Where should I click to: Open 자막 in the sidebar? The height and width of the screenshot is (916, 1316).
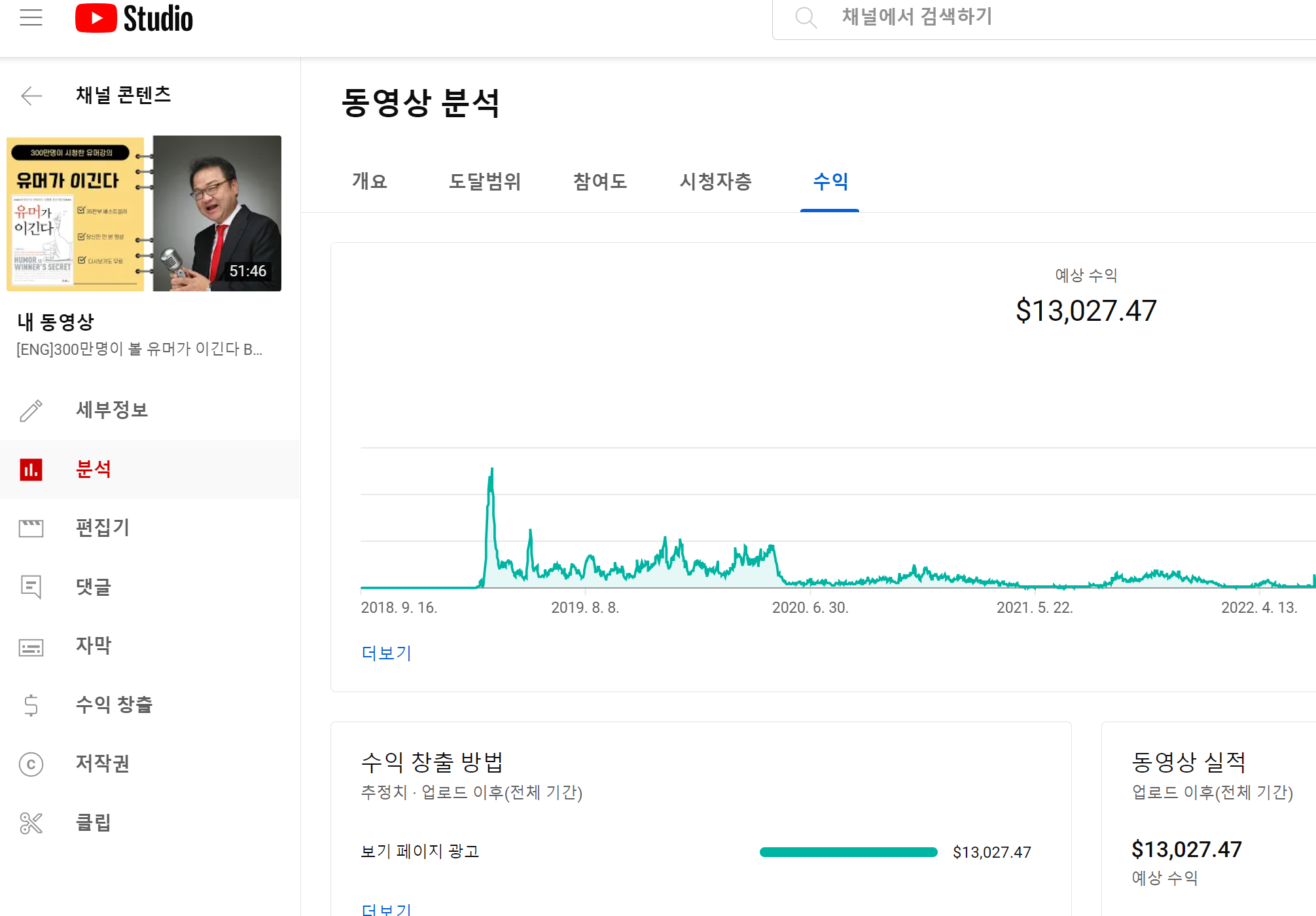click(151, 646)
